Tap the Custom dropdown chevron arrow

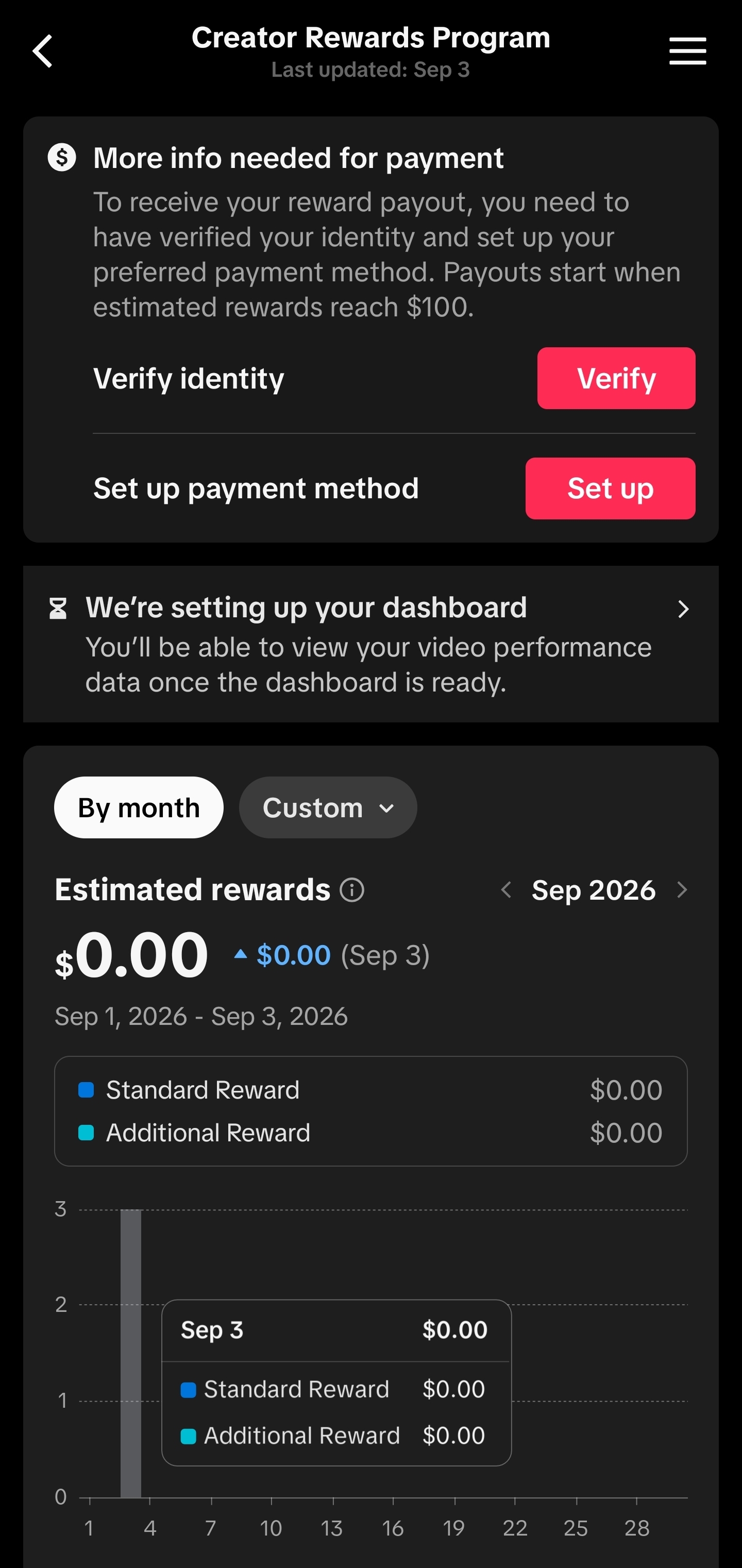(386, 808)
